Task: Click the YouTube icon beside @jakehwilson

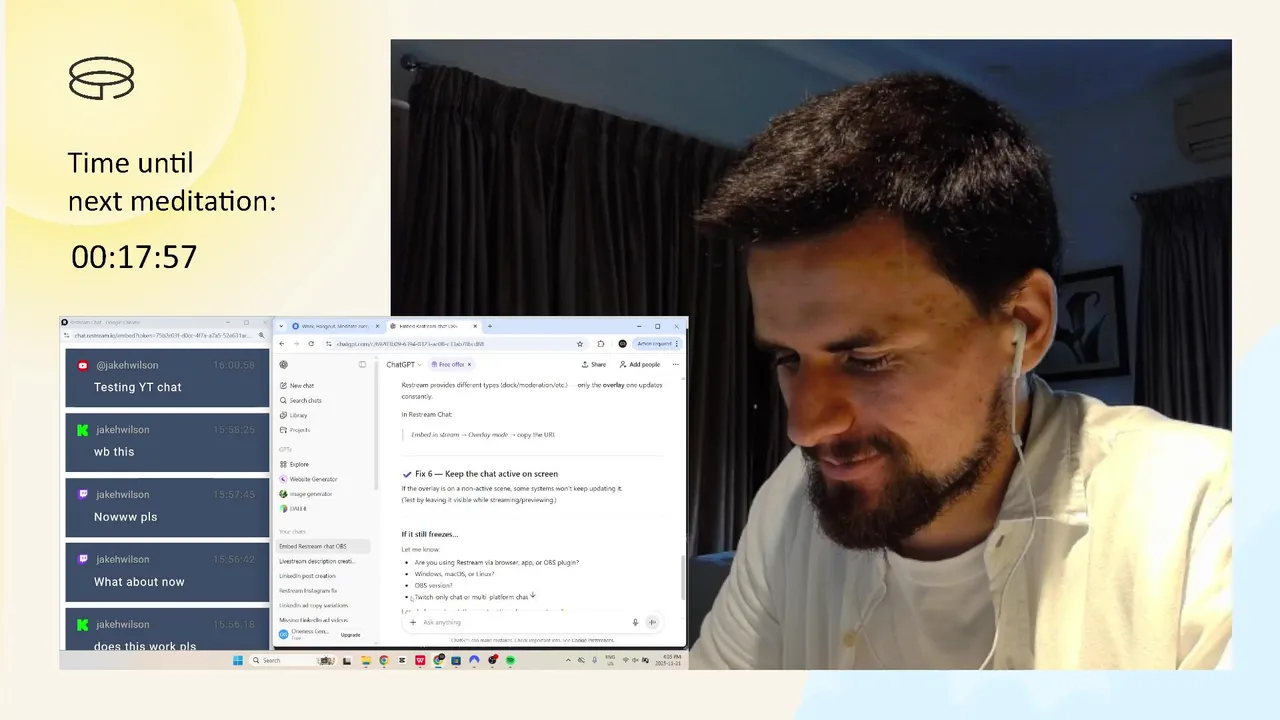Action: tap(83, 365)
